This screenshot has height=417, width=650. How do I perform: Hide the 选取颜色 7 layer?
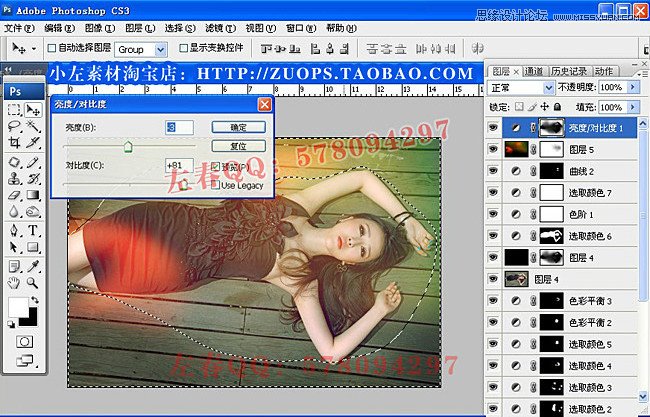pyautogui.click(x=493, y=192)
